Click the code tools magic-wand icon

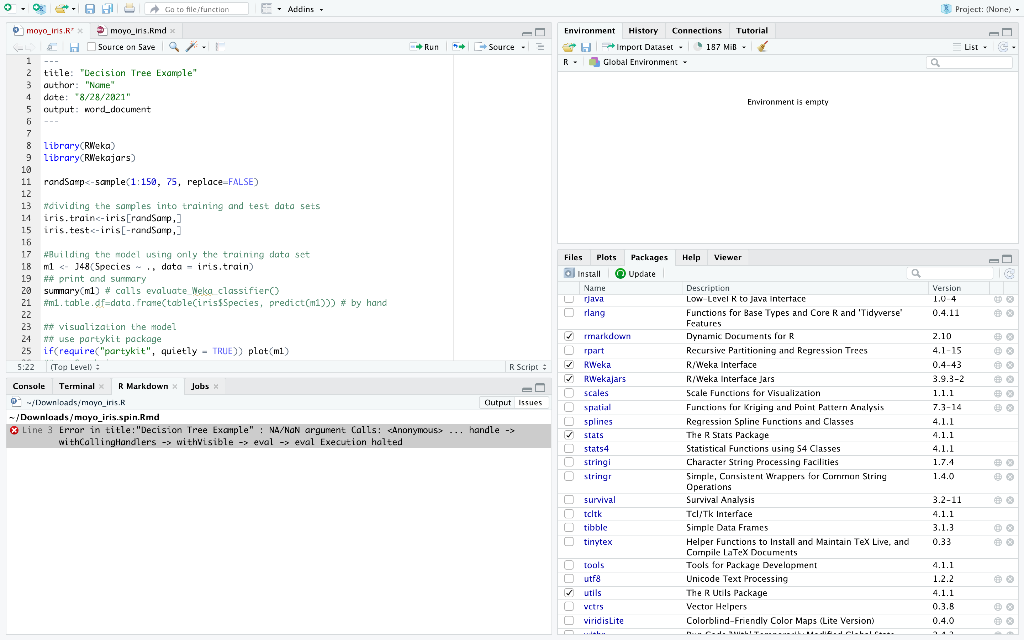190,47
